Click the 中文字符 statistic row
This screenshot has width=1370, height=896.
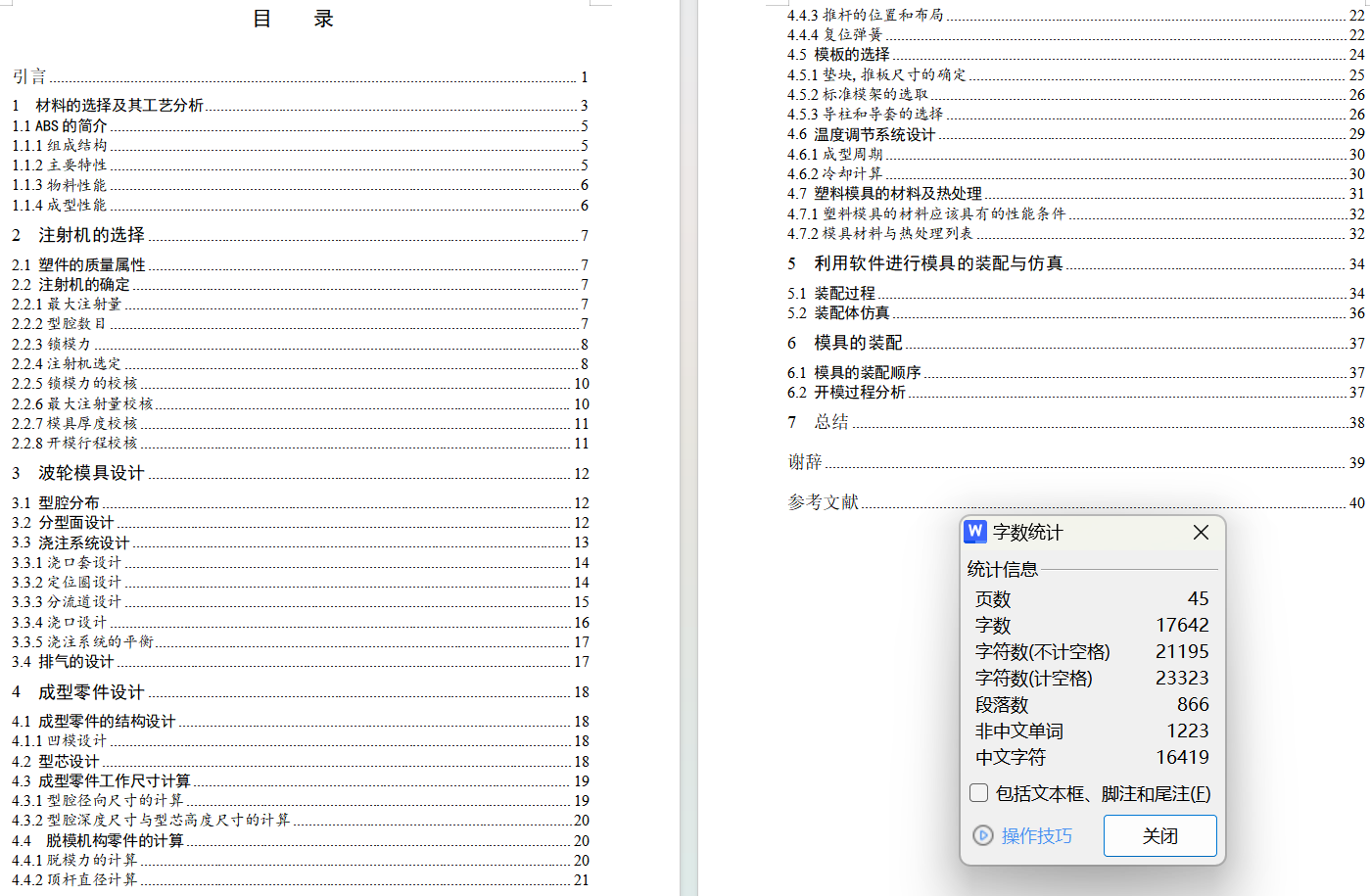[x=1092, y=757]
